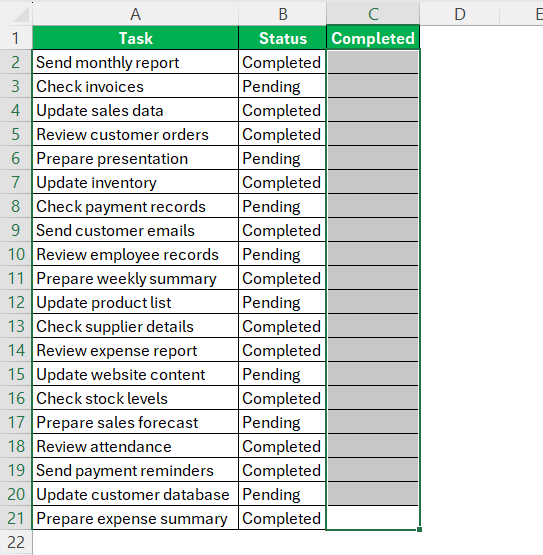This screenshot has width=543, height=555.
Task: Select row 2 header
Action: (16, 62)
